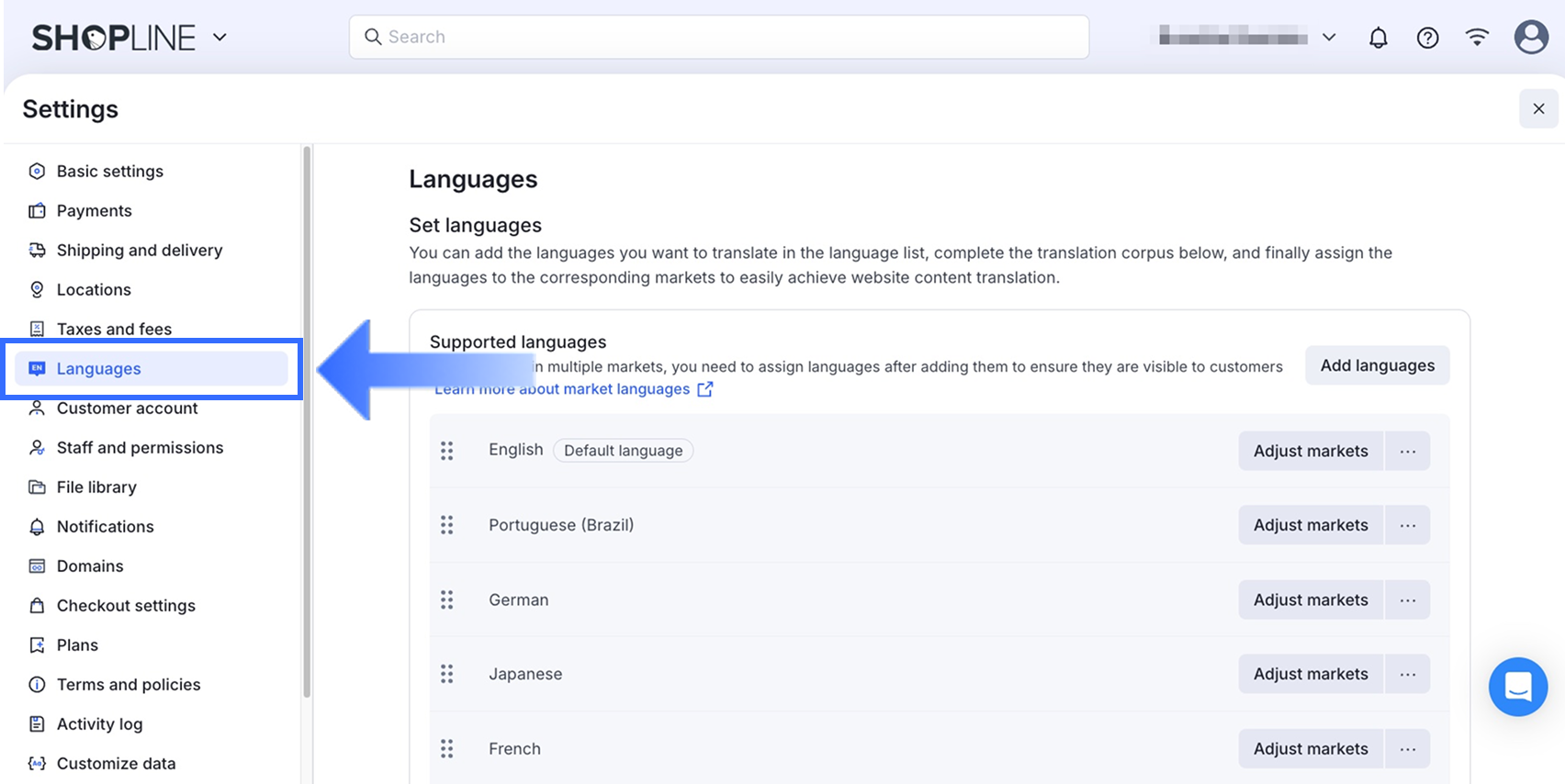Open the user profile avatar
Image resolution: width=1565 pixels, height=784 pixels.
coord(1530,38)
